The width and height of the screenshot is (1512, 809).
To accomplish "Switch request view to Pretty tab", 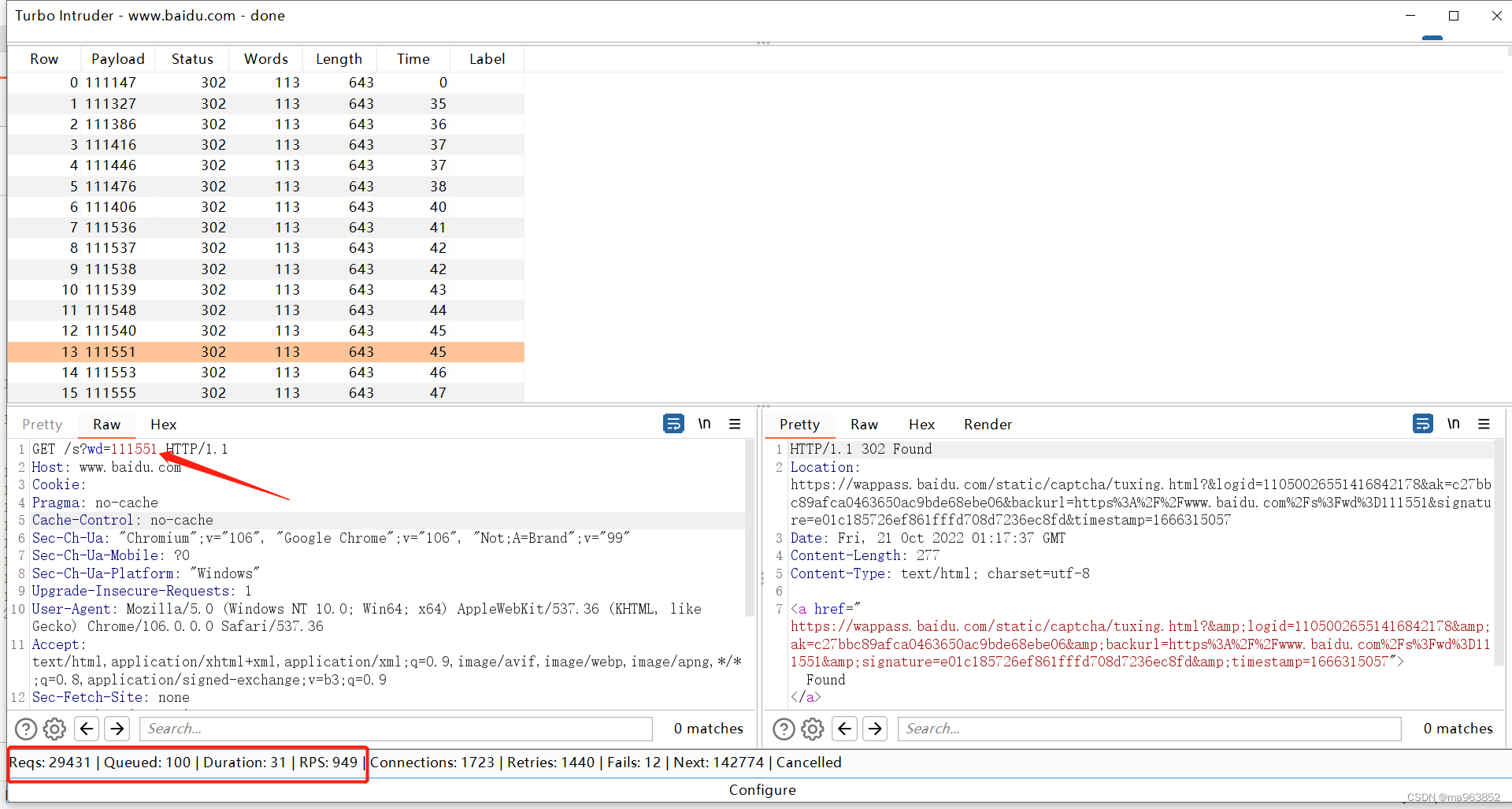I will pos(43,425).
